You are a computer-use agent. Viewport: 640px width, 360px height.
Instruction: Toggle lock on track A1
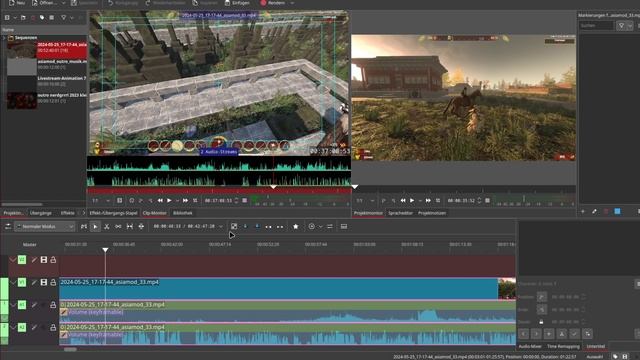[x=53, y=305]
